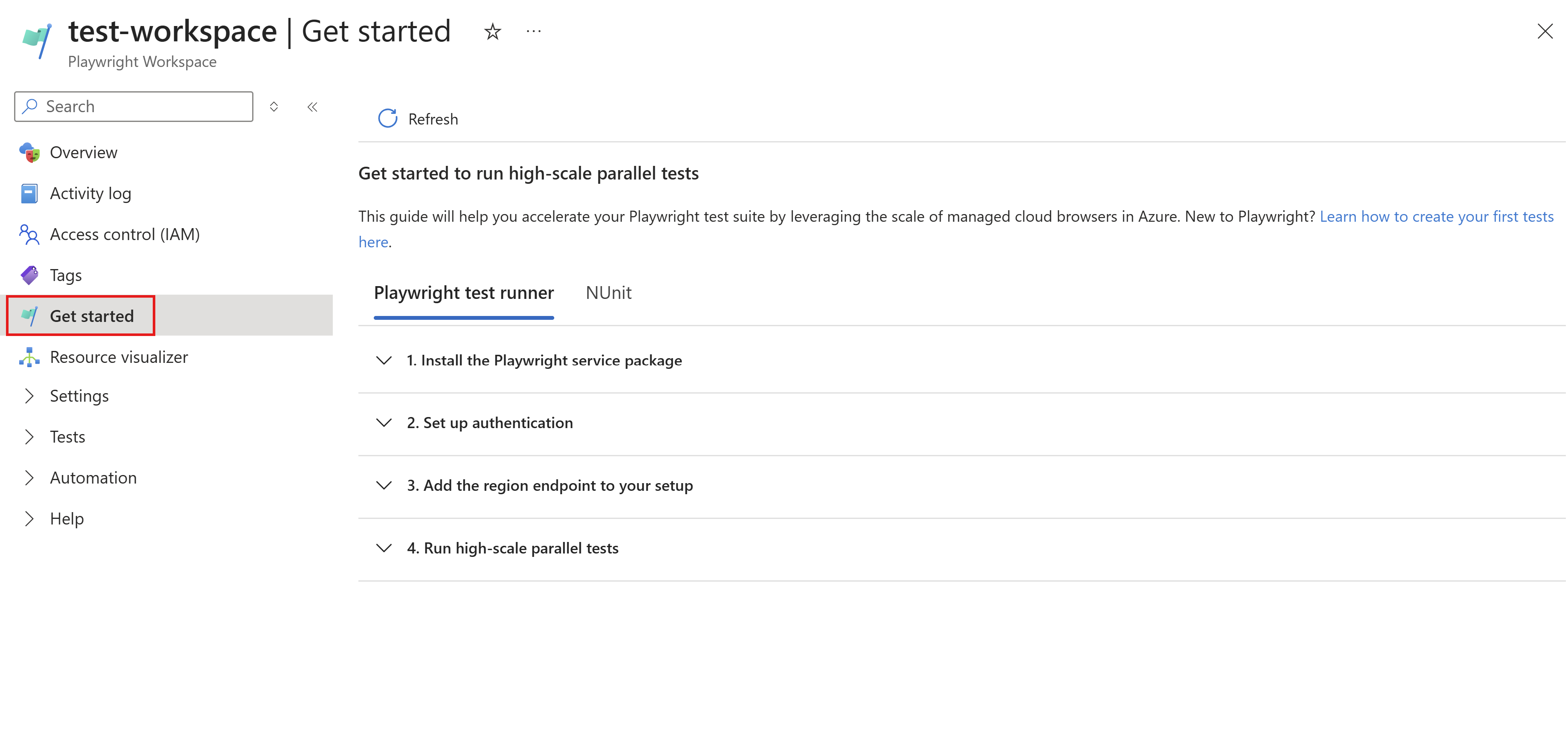Open Activity log from sidebar

tap(90, 194)
